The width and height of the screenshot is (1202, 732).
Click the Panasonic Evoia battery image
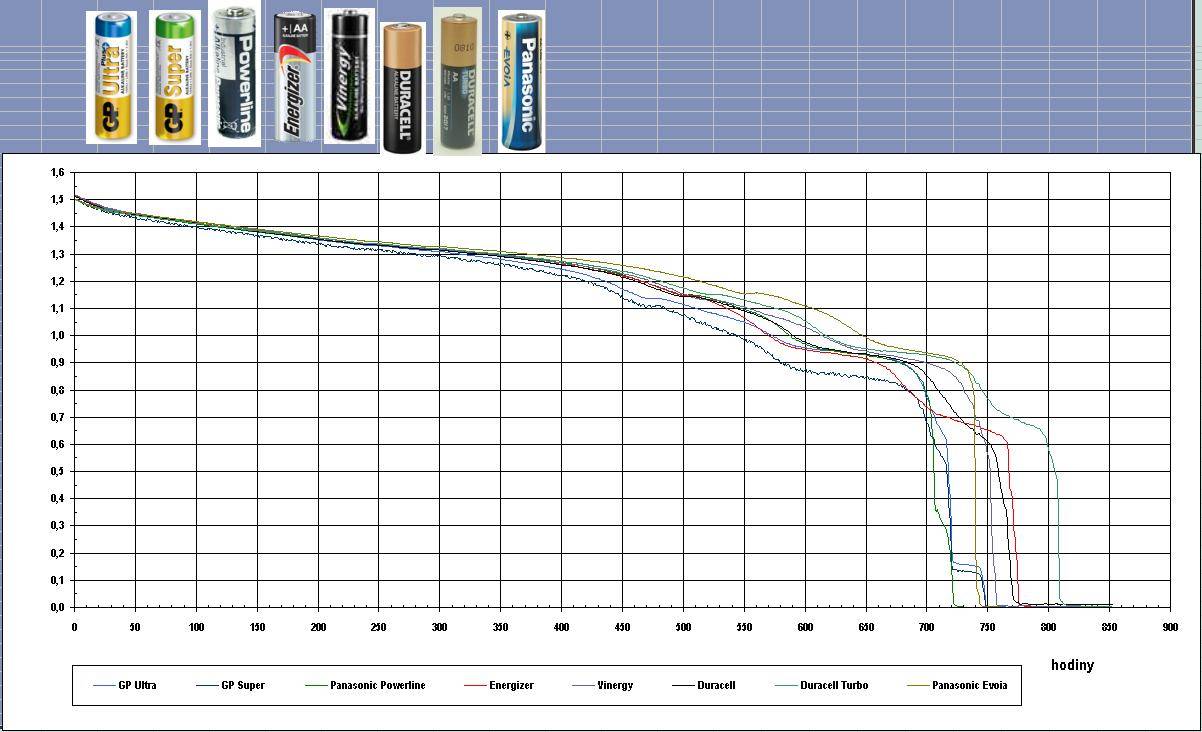click(521, 82)
